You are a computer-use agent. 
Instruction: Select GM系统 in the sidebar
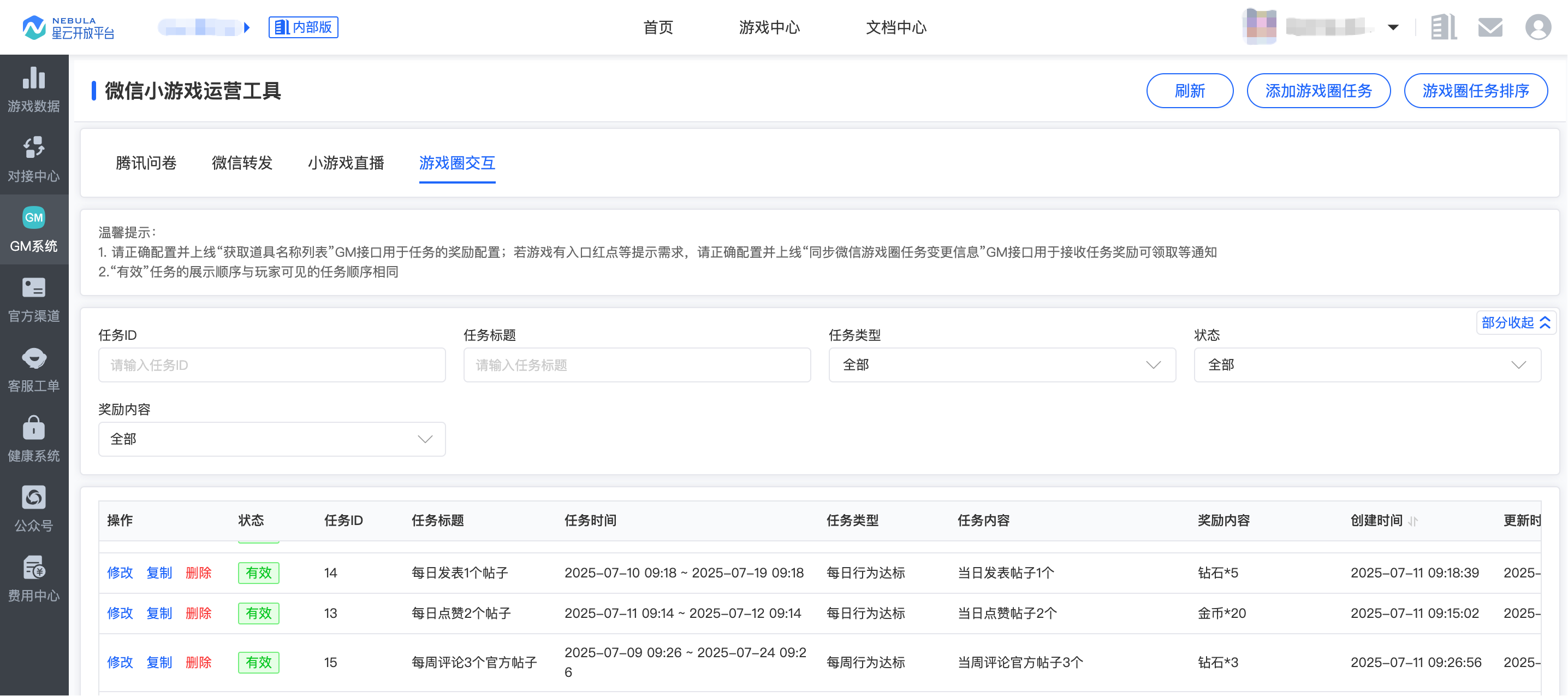[34, 229]
